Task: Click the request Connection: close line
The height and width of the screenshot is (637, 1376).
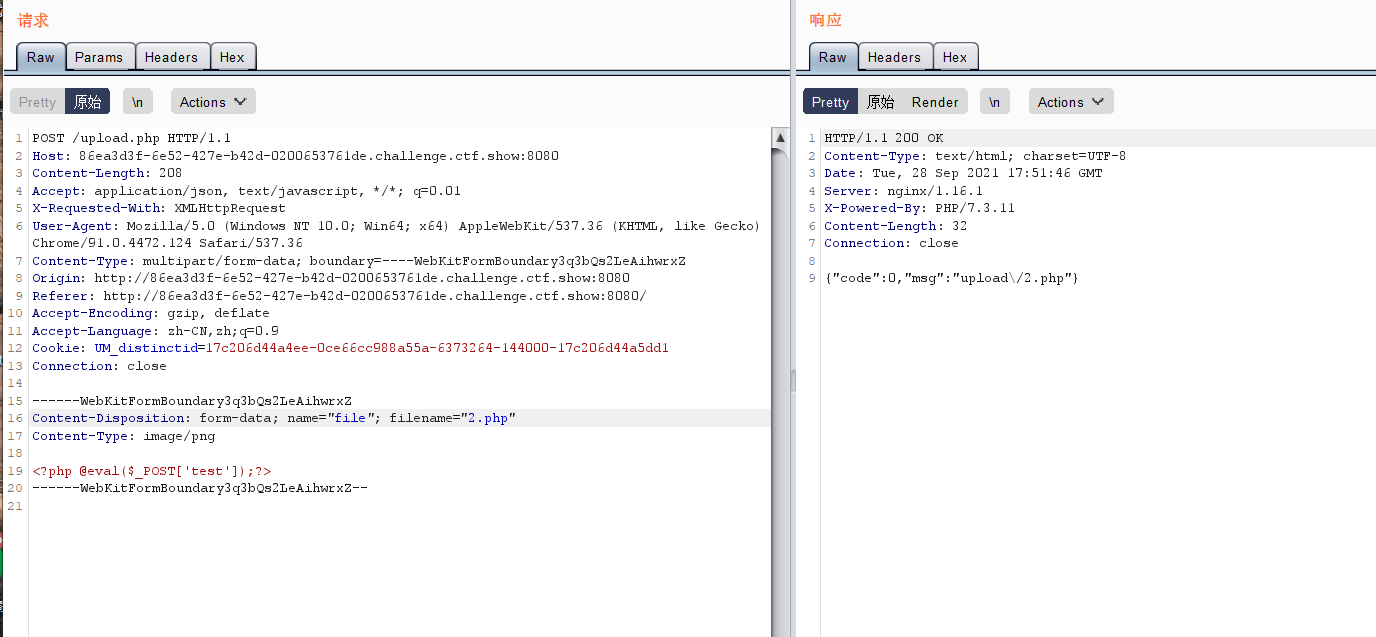Action: point(99,366)
